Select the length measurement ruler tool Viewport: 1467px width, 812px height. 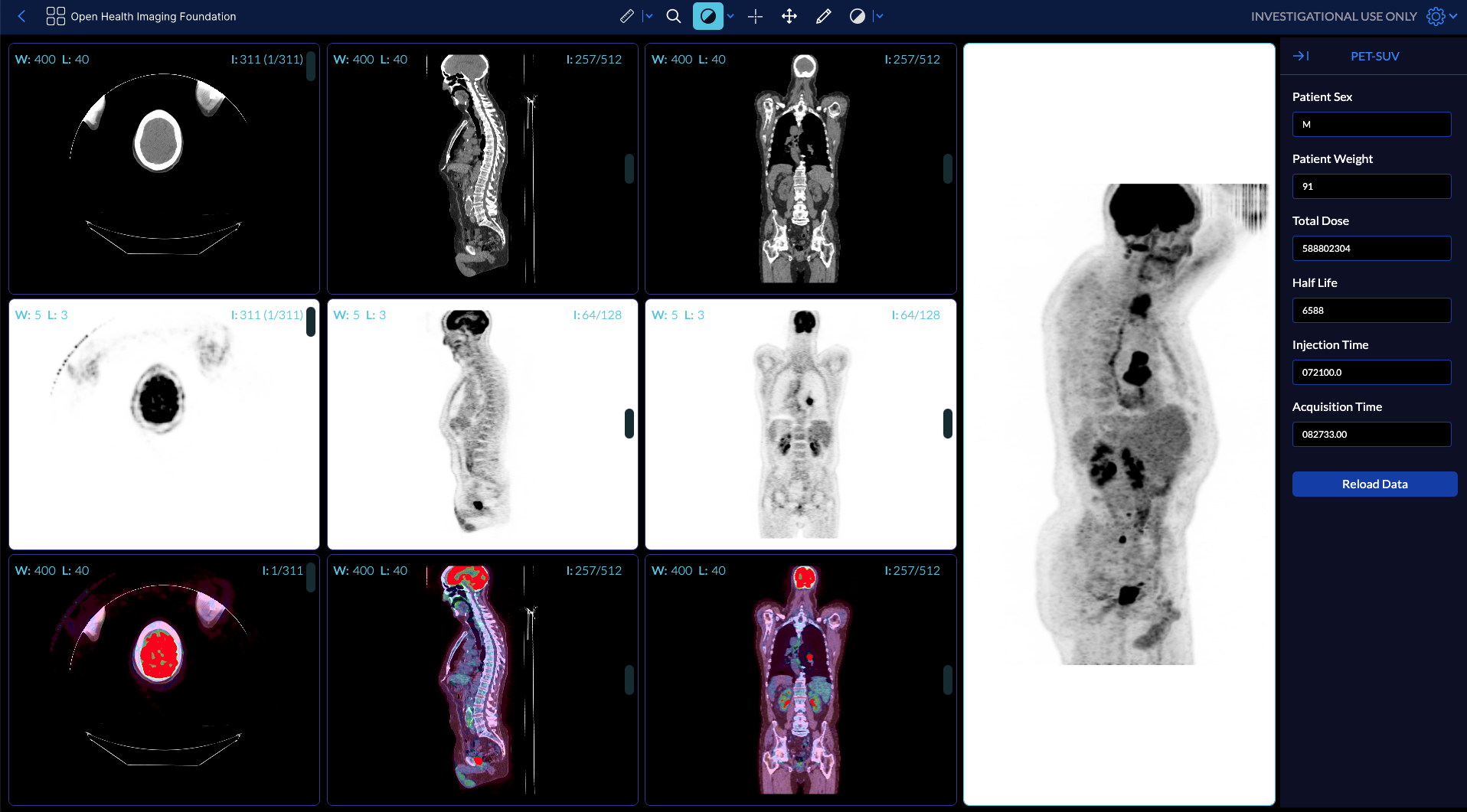[626, 16]
